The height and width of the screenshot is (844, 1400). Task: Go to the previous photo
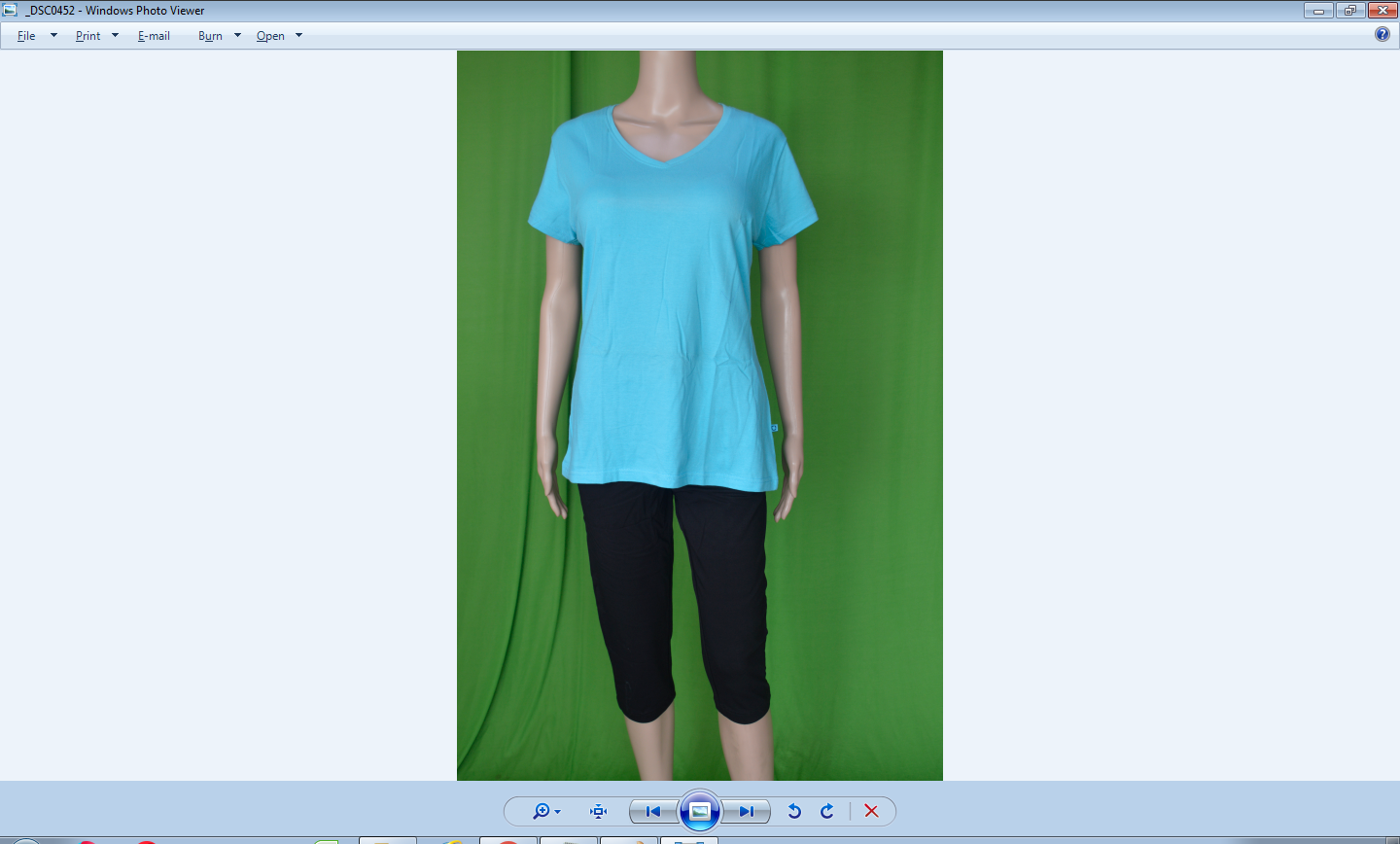[653, 811]
